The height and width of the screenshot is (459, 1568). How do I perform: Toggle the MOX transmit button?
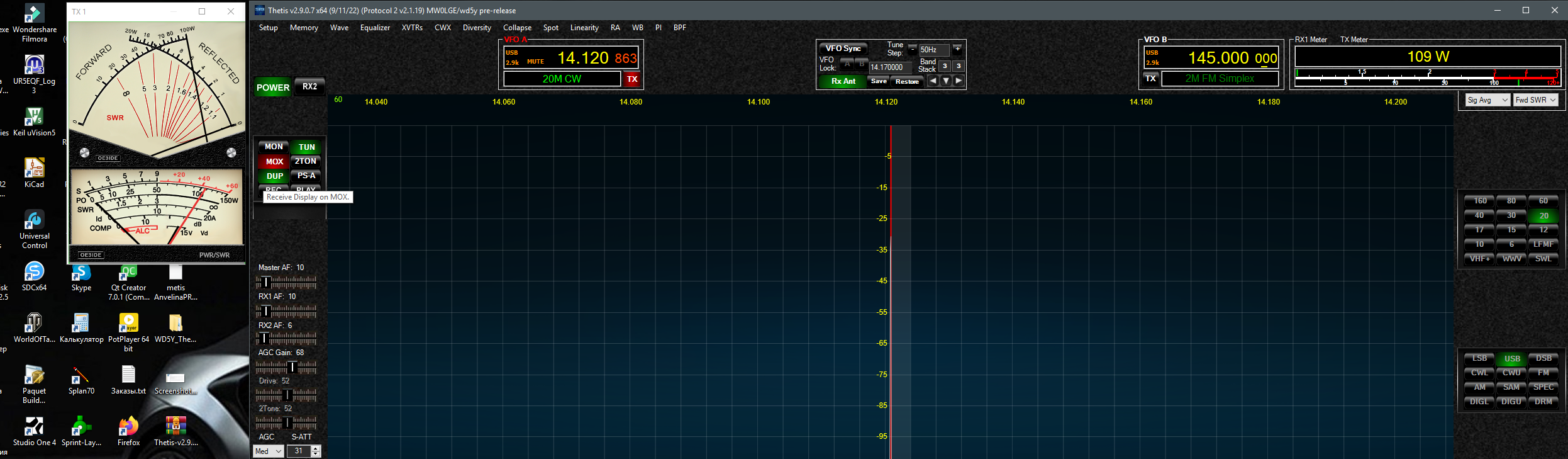coord(274,162)
